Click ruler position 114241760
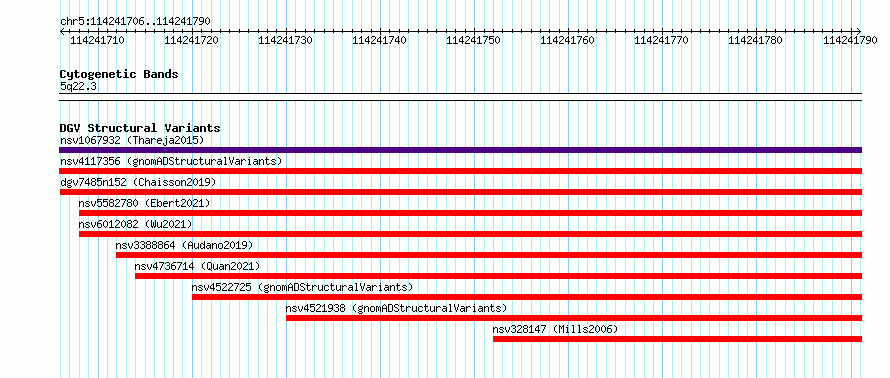This screenshot has height=378, width=890. [568, 40]
